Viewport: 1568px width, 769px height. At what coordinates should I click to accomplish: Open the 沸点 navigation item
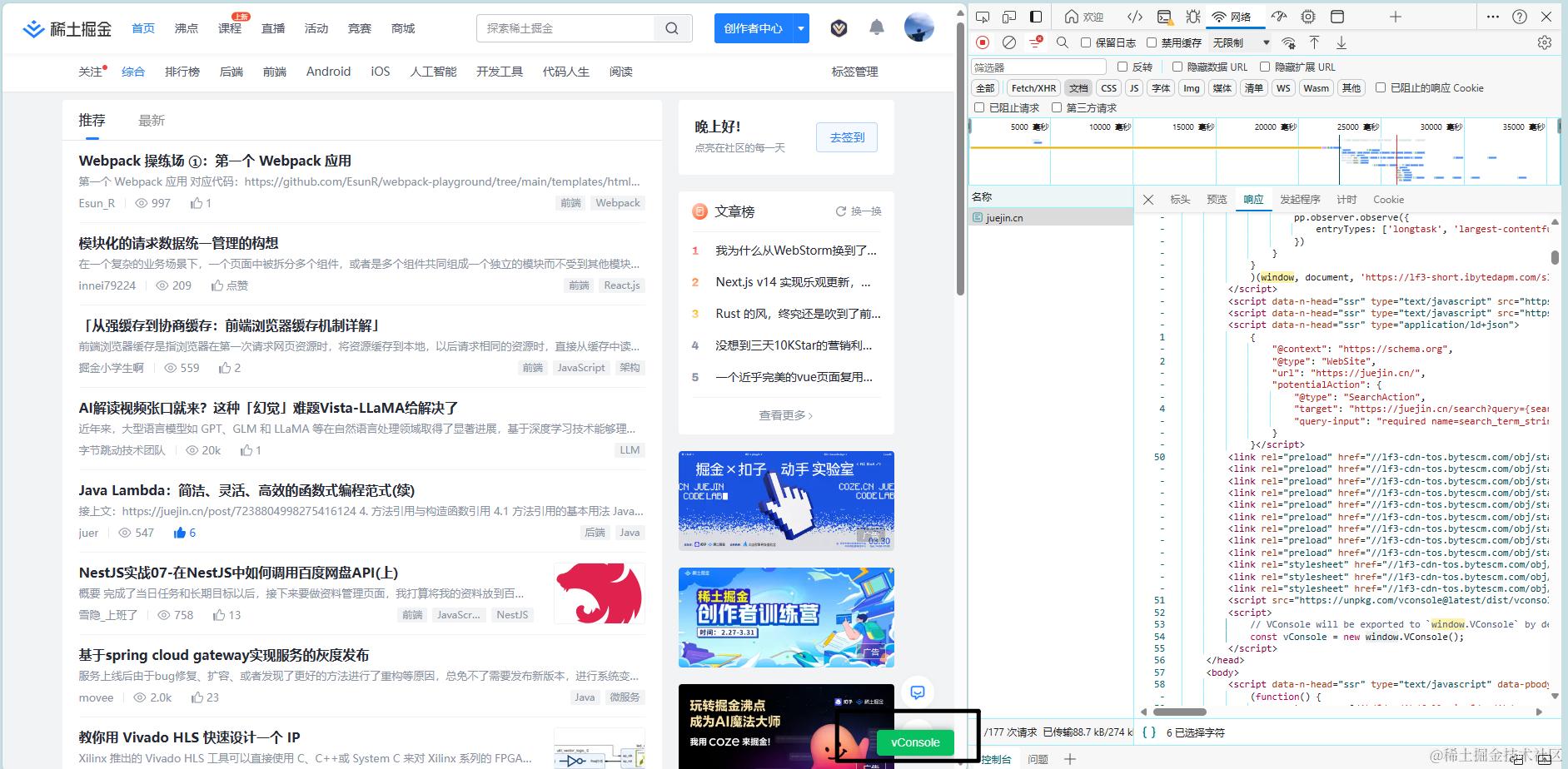[187, 28]
